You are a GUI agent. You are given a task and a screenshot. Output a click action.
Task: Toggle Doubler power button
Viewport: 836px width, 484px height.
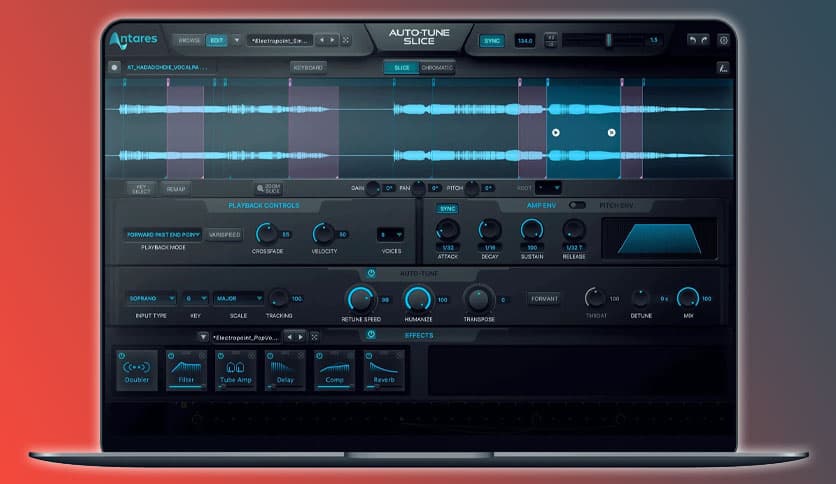[x=122, y=356]
